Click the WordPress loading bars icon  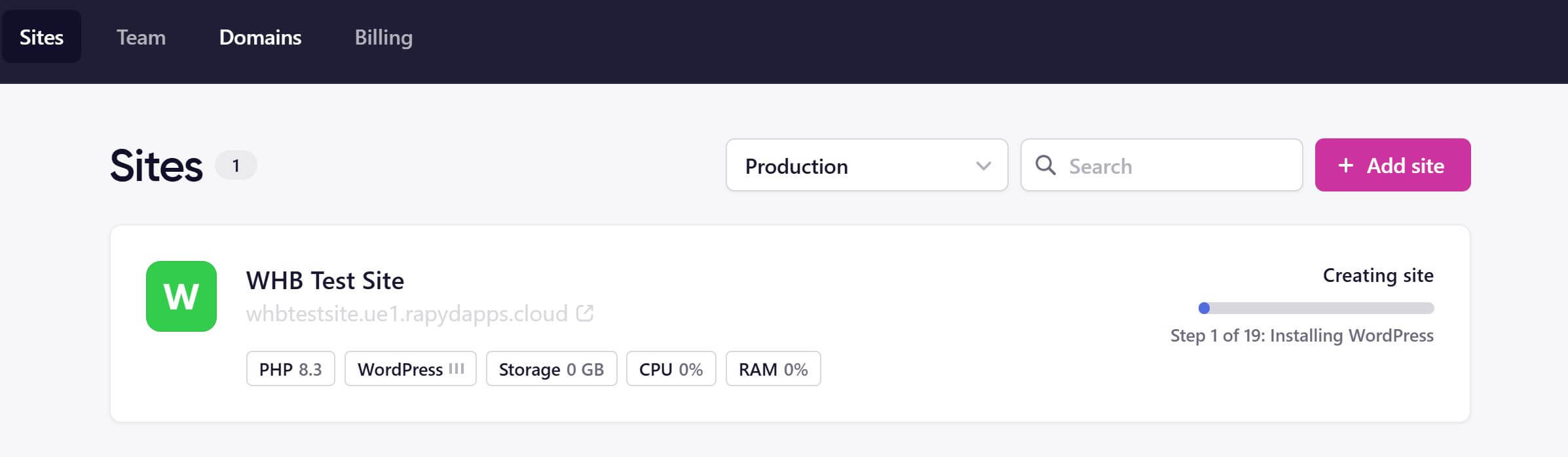click(x=457, y=369)
